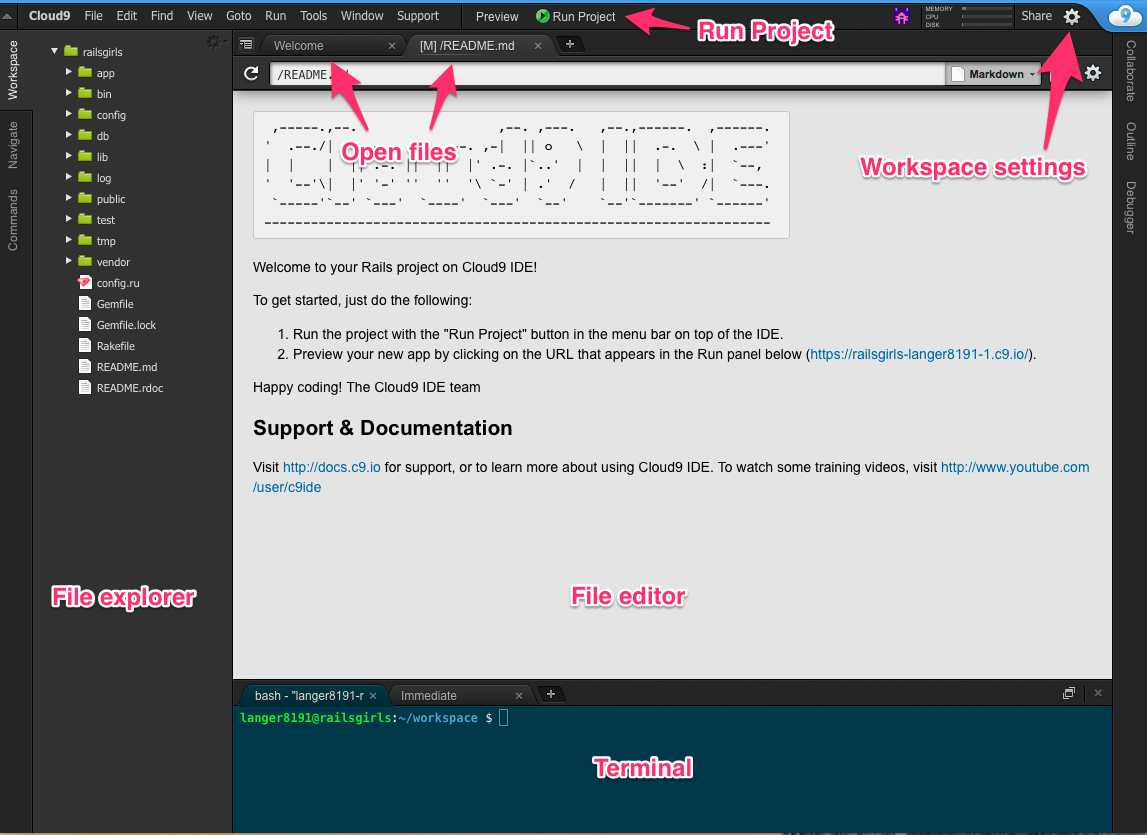This screenshot has height=835, width=1147.
Task: Click the /README preview path field
Action: coord(607,74)
